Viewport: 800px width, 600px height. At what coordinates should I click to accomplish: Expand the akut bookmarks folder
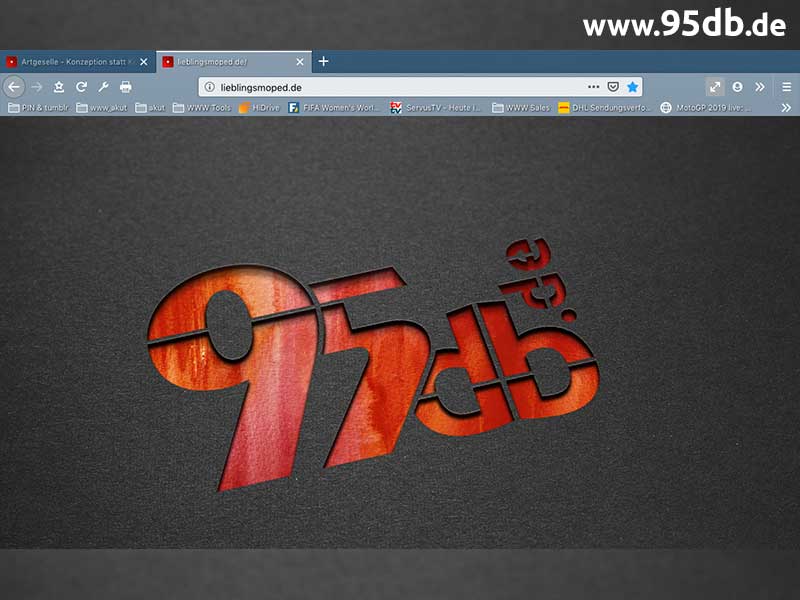[x=151, y=108]
